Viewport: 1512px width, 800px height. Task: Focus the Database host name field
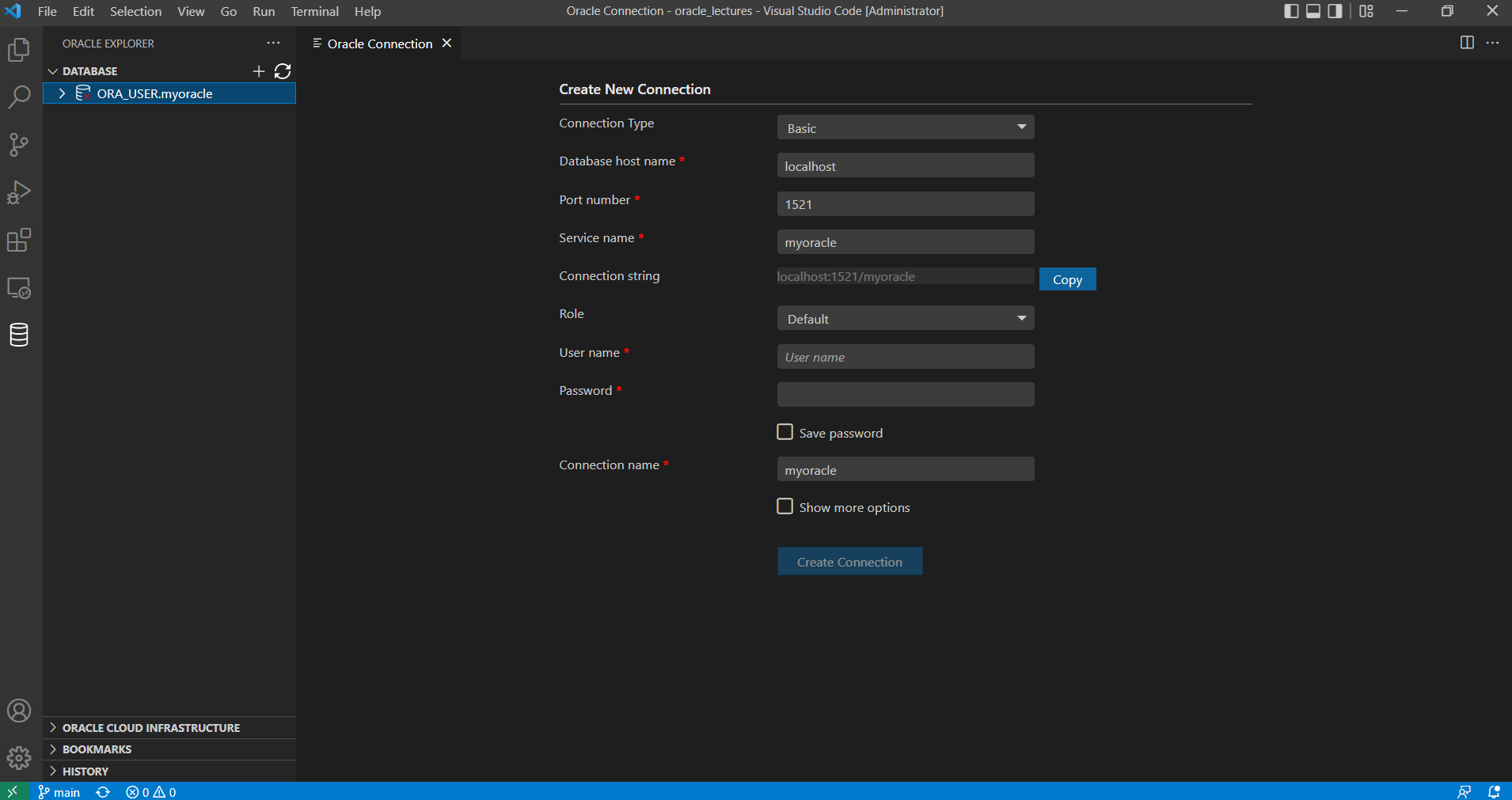906,165
